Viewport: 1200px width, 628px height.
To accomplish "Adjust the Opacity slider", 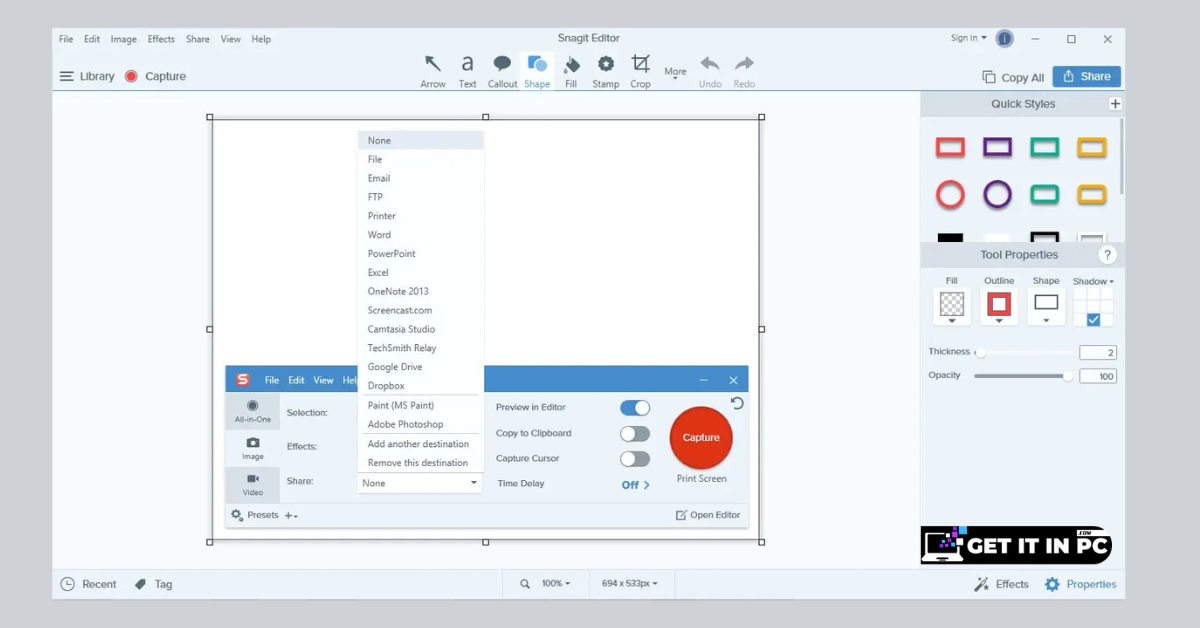I will click(x=1022, y=376).
